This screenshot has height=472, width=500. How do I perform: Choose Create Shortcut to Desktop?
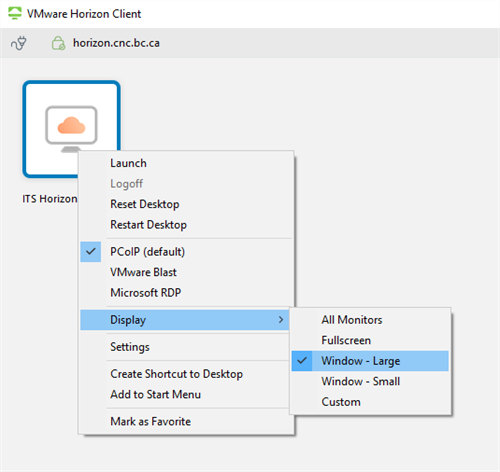click(x=185, y=374)
